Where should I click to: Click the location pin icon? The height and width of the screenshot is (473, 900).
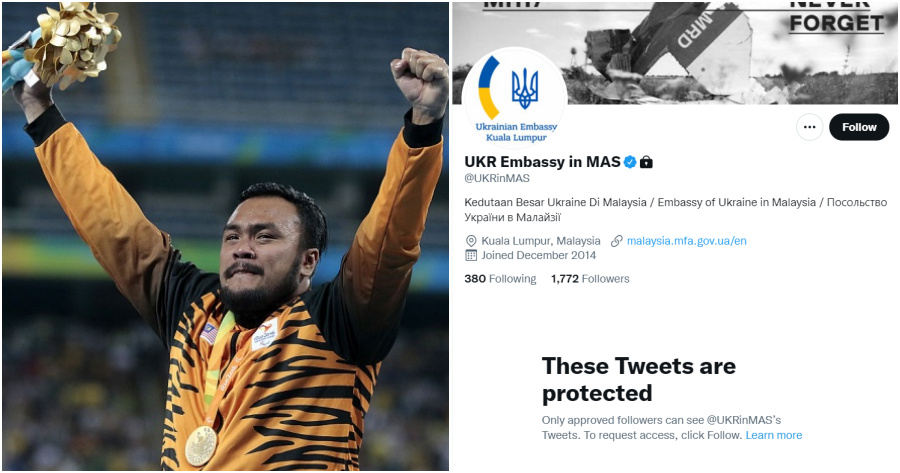point(471,241)
